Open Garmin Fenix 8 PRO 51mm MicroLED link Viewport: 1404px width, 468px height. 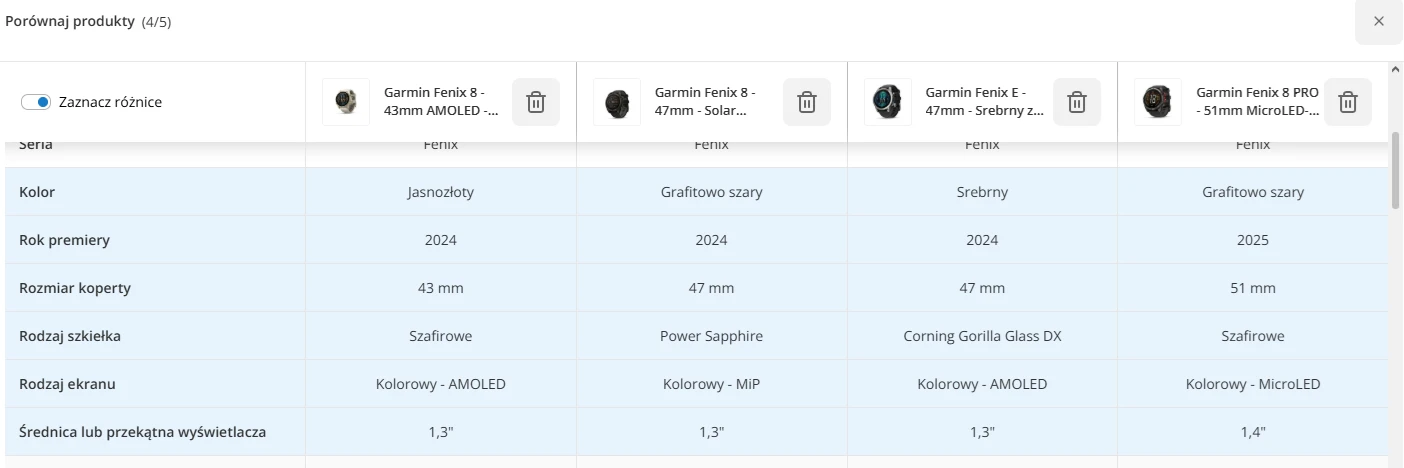[x=1257, y=102]
